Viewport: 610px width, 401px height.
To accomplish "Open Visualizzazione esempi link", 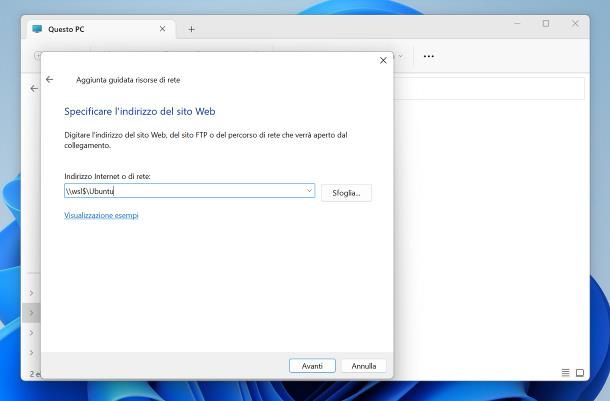I will pyautogui.click(x=101, y=215).
